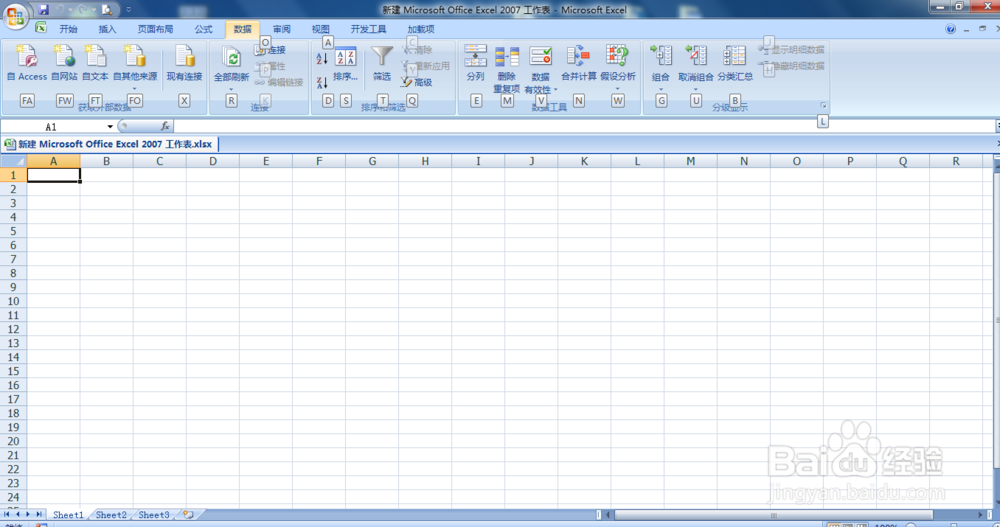Open What-If Analysis (假设分析) menu
The width and height of the screenshot is (1000, 527).
(617, 65)
